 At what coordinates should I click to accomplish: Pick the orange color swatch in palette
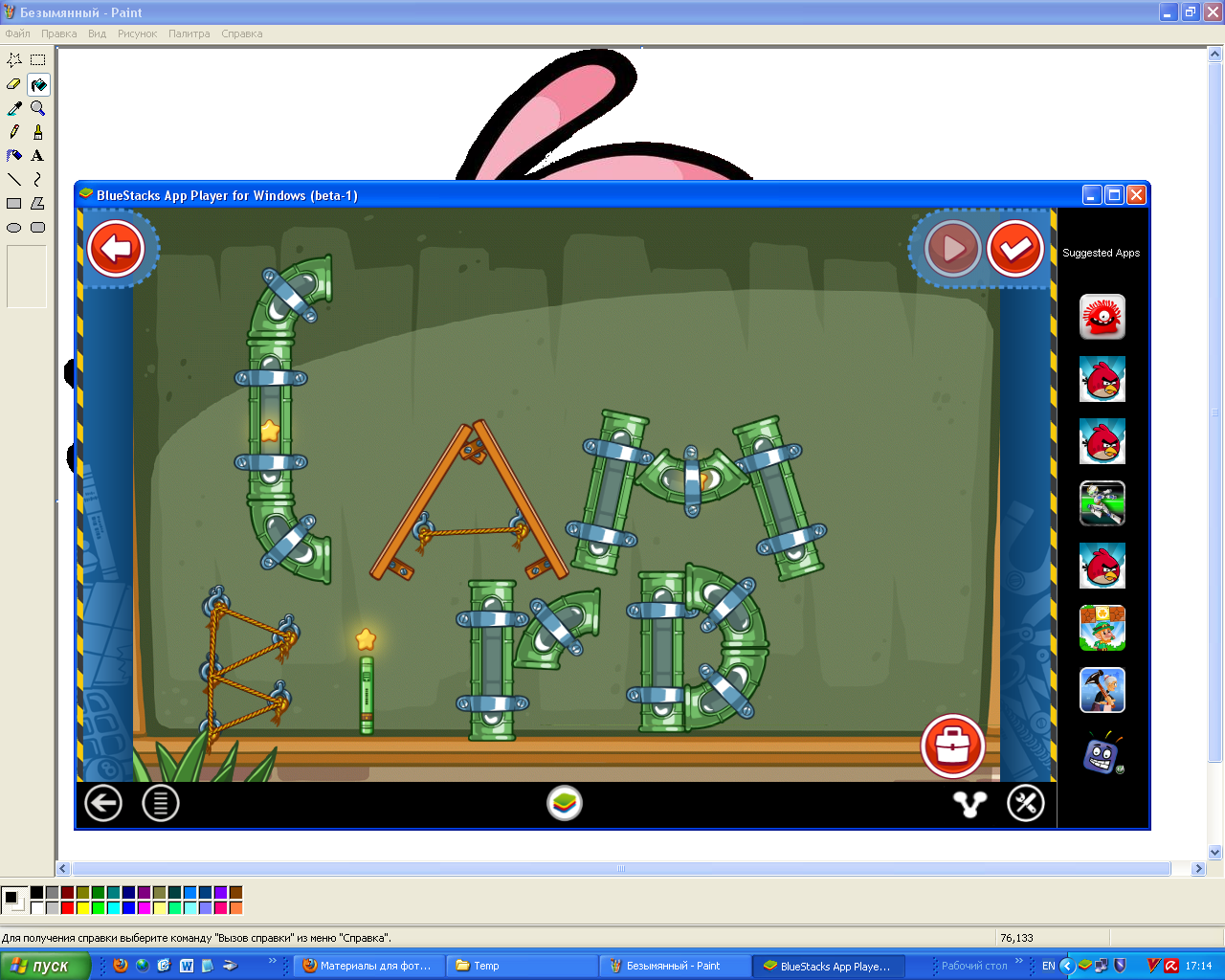pos(235,907)
